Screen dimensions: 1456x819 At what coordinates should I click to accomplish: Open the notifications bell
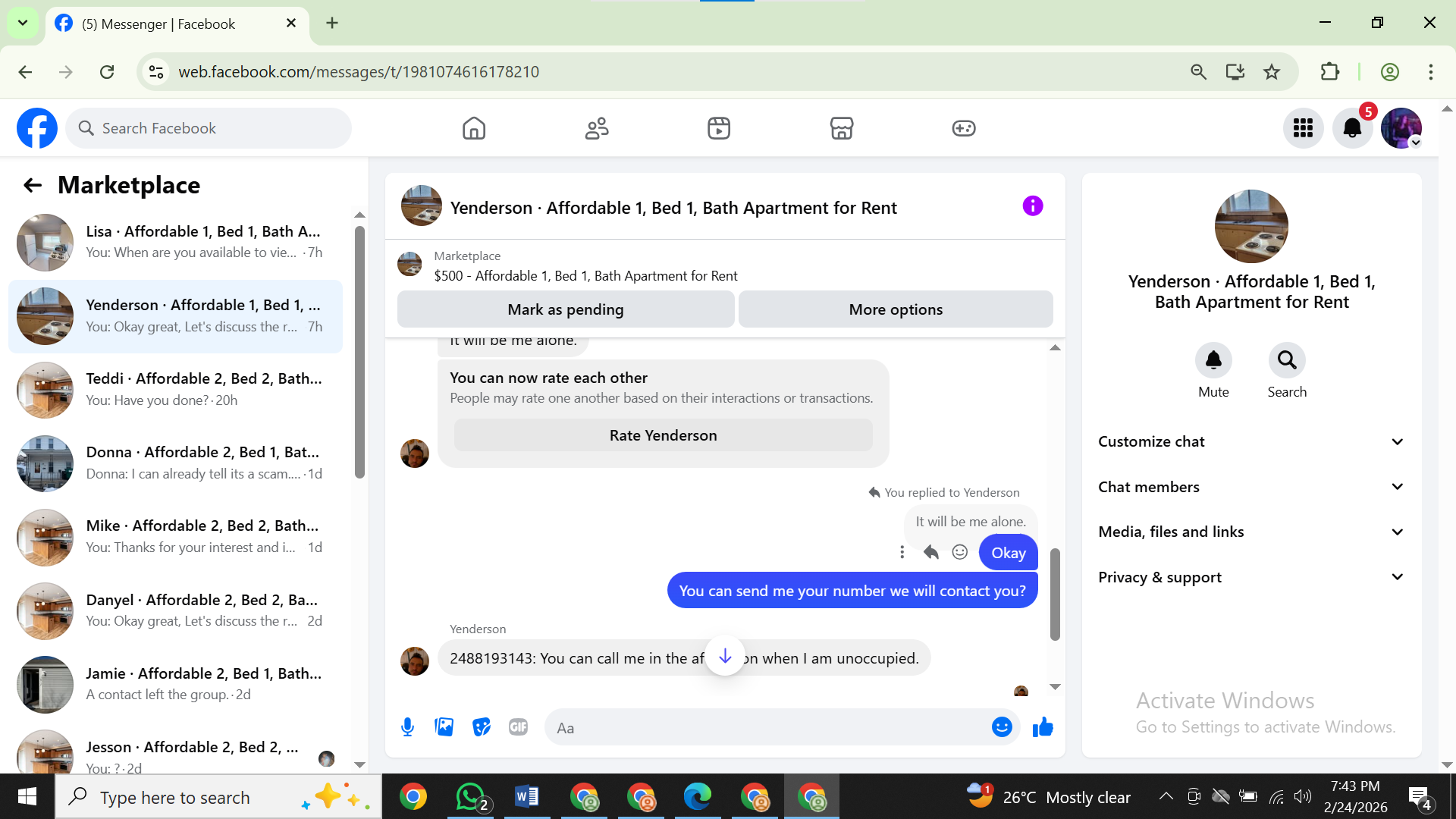point(1352,128)
